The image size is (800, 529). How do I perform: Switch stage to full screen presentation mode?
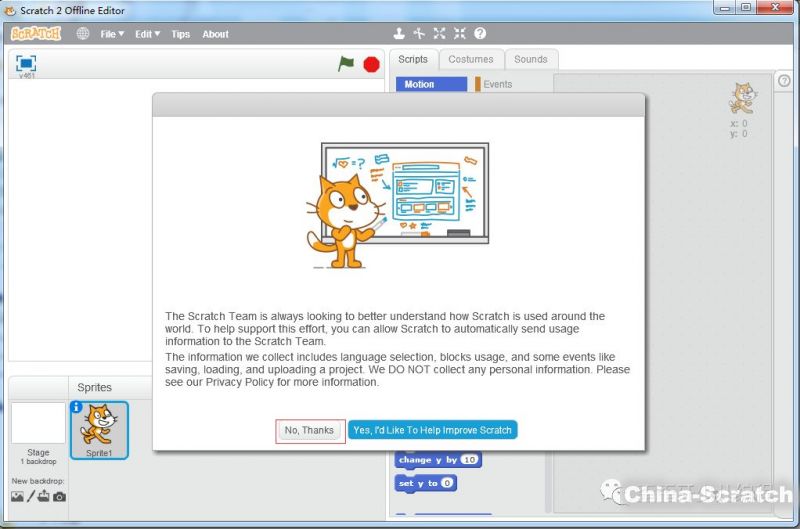click(x=26, y=63)
